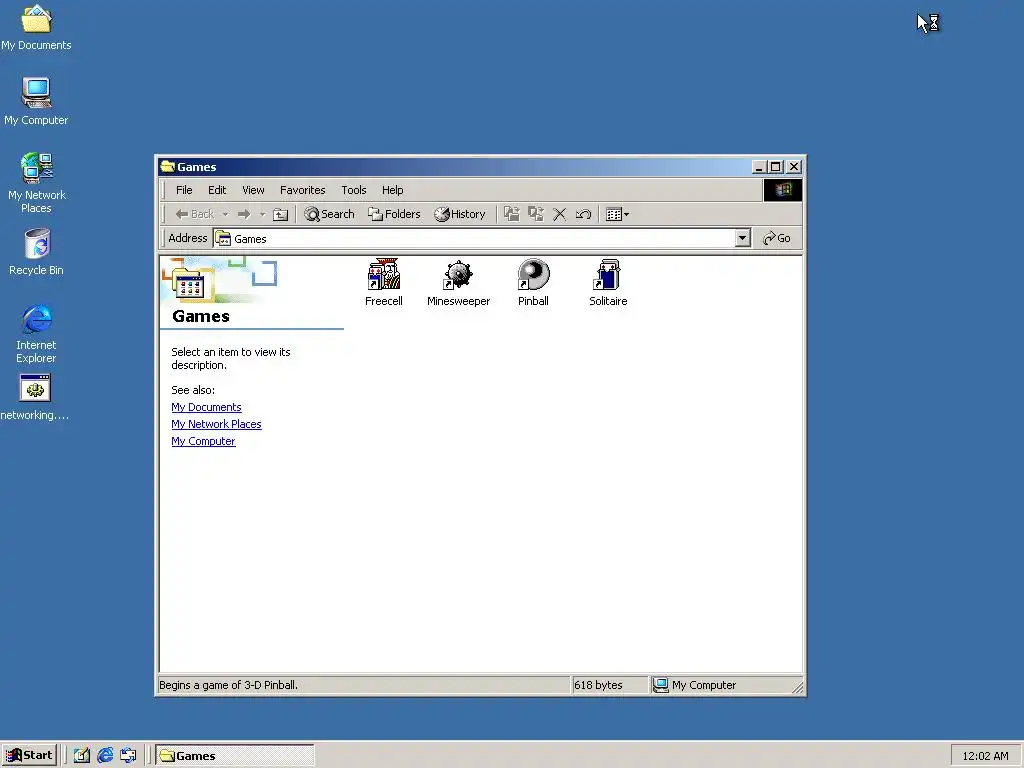Click the Back toolbar button
Viewport: 1024px width, 768px height.
195,214
